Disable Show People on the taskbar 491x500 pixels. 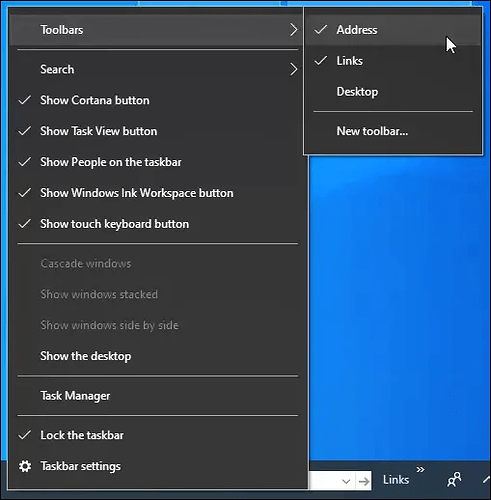click(x=157, y=162)
